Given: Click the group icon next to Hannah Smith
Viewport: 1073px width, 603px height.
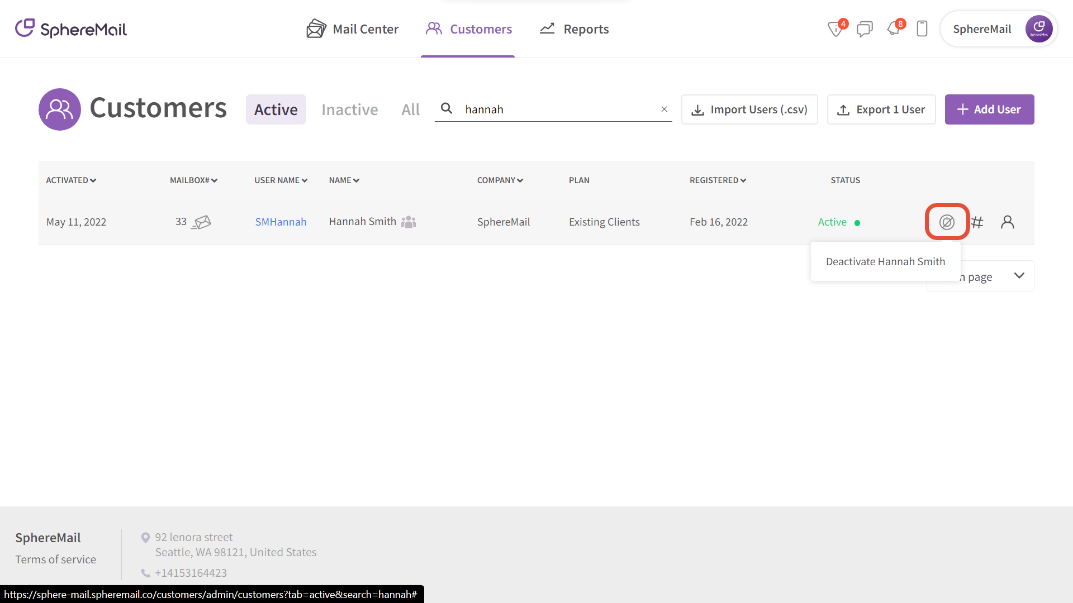Looking at the screenshot, I should pos(409,222).
